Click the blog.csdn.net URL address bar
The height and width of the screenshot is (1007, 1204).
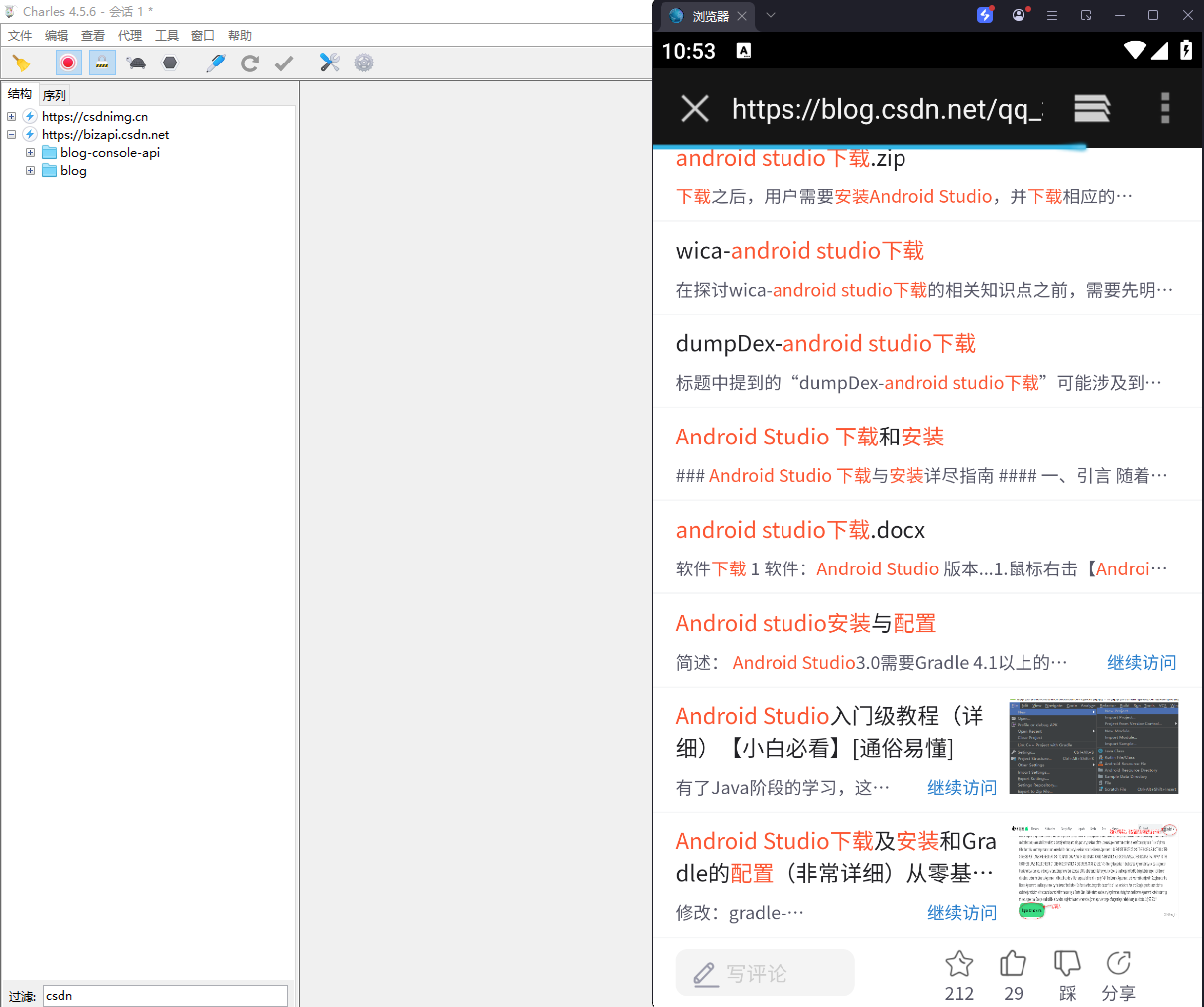[888, 108]
